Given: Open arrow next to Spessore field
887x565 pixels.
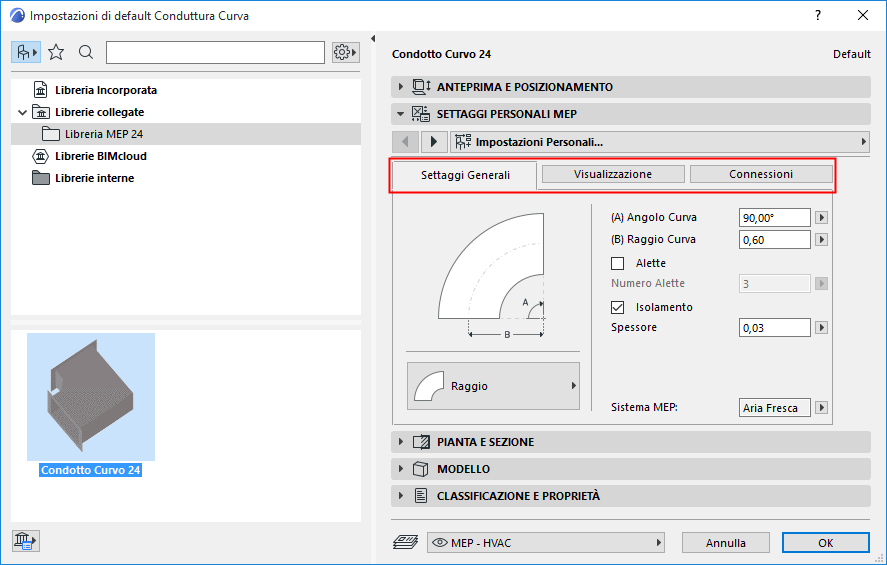Looking at the screenshot, I should tap(821, 328).
